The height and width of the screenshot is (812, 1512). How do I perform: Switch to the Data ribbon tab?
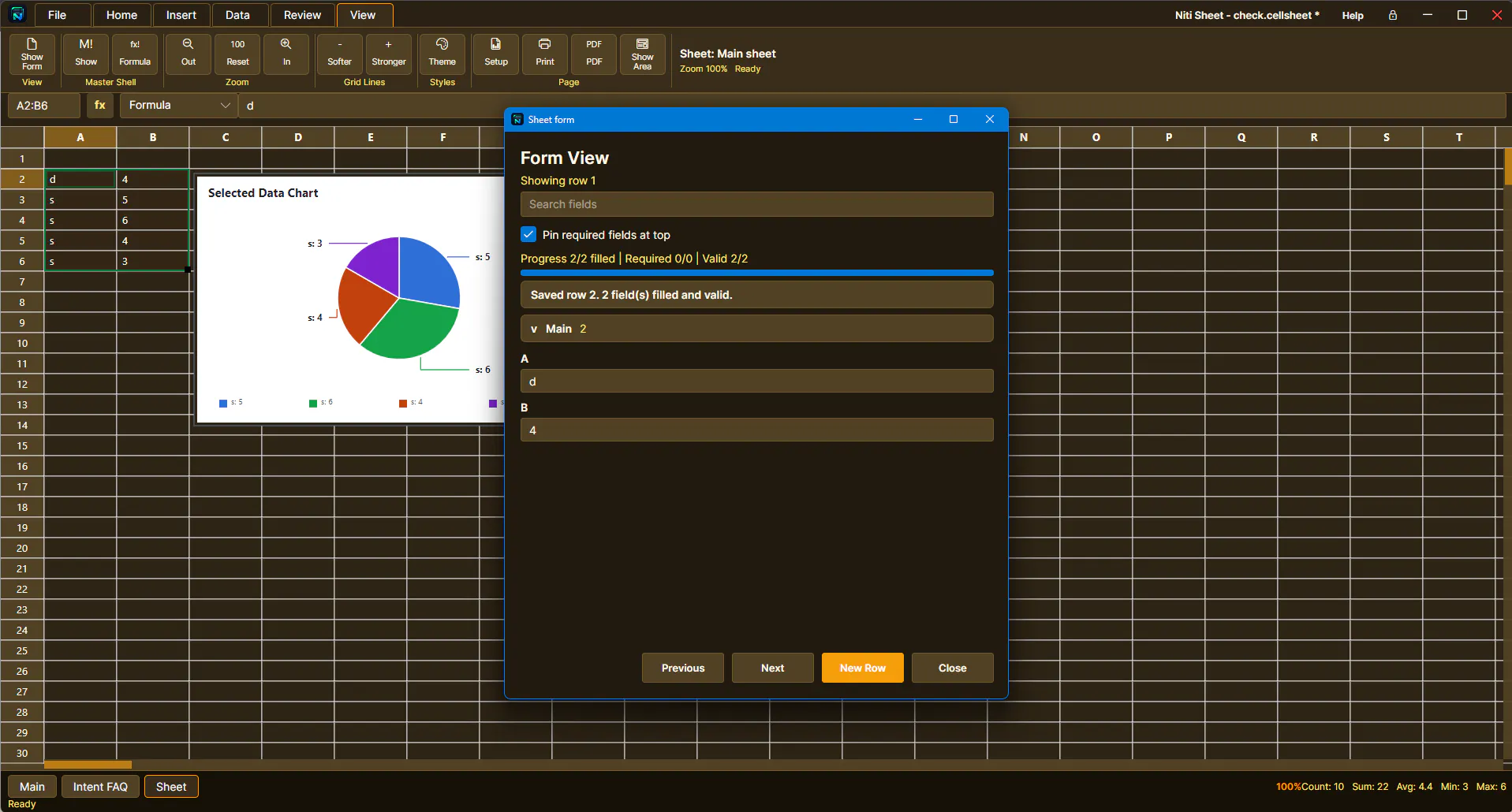pyautogui.click(x=237, y=15)
